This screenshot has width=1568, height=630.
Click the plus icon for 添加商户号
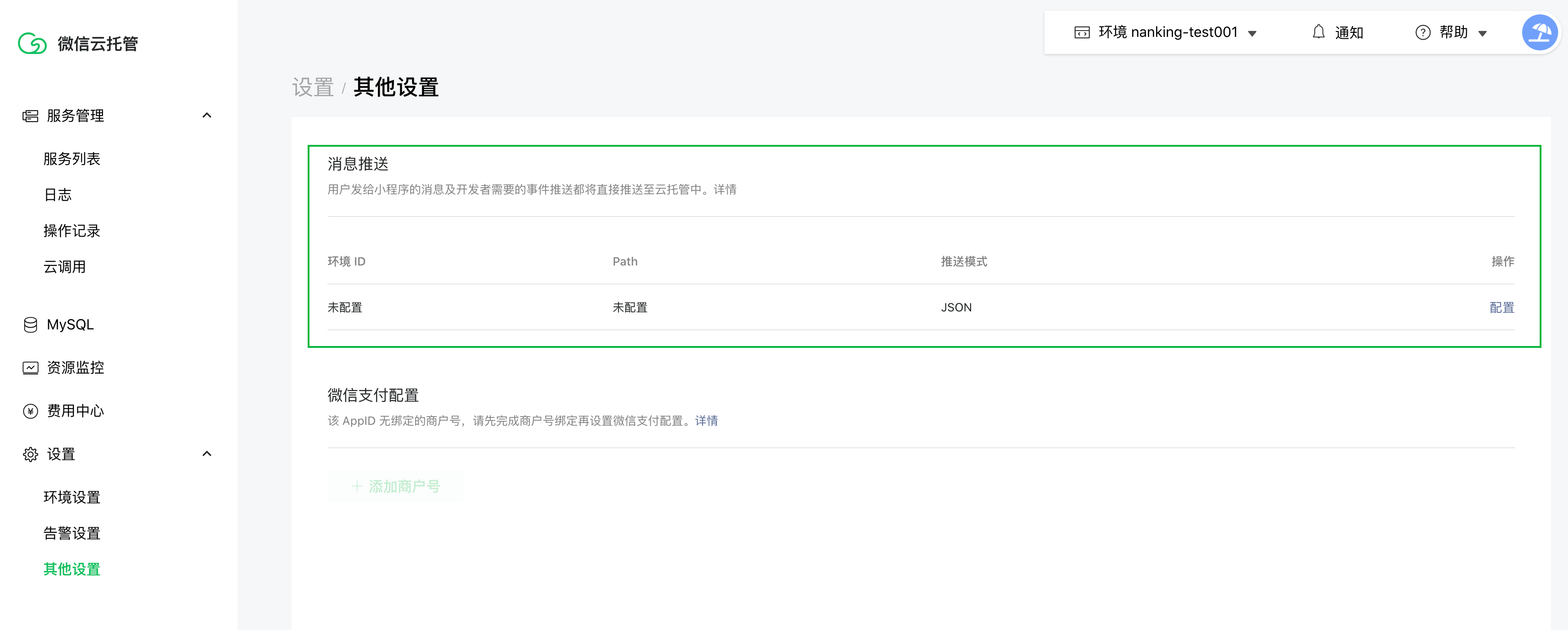(357, 486)
